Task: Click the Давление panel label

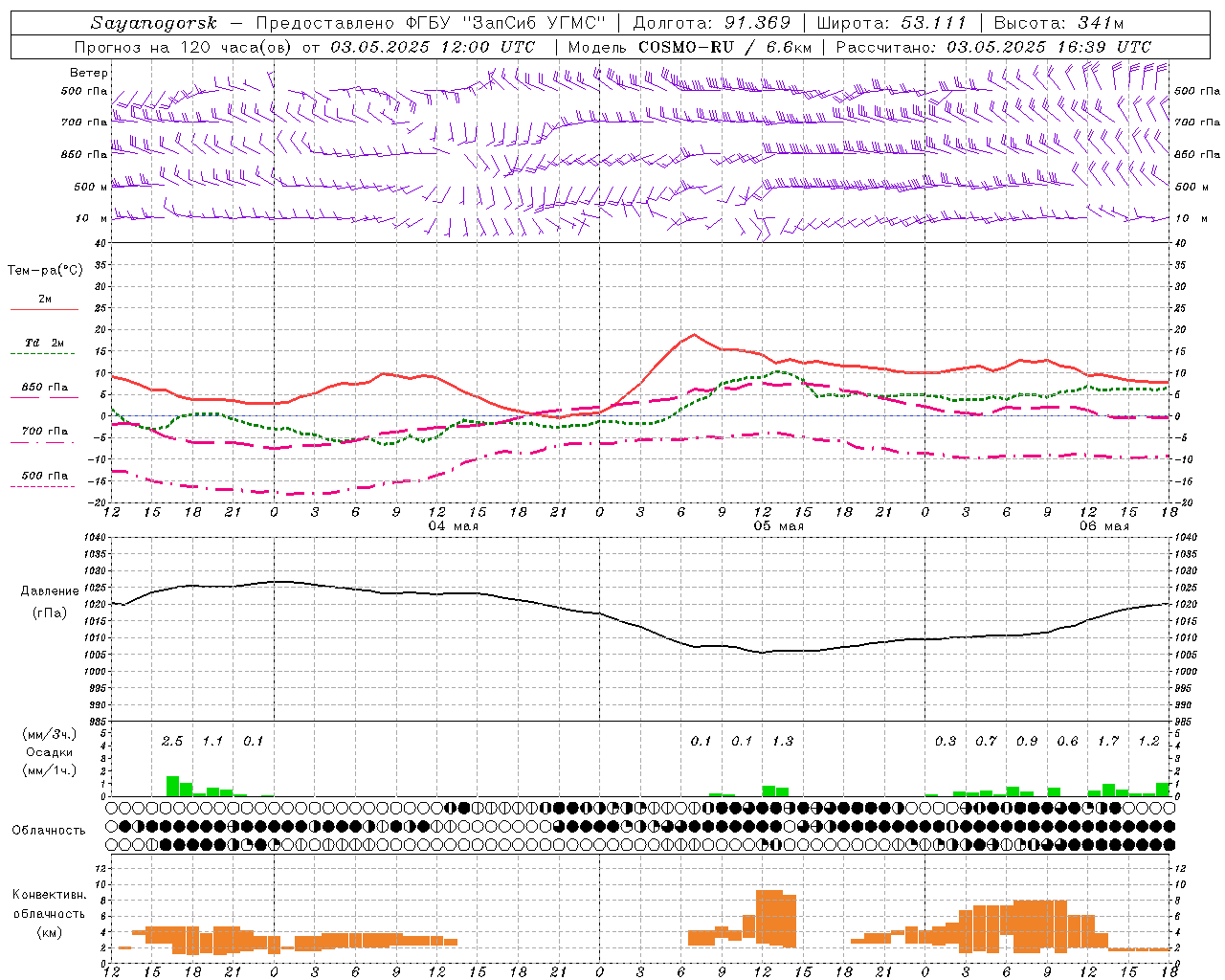Action: click(50, 591)
